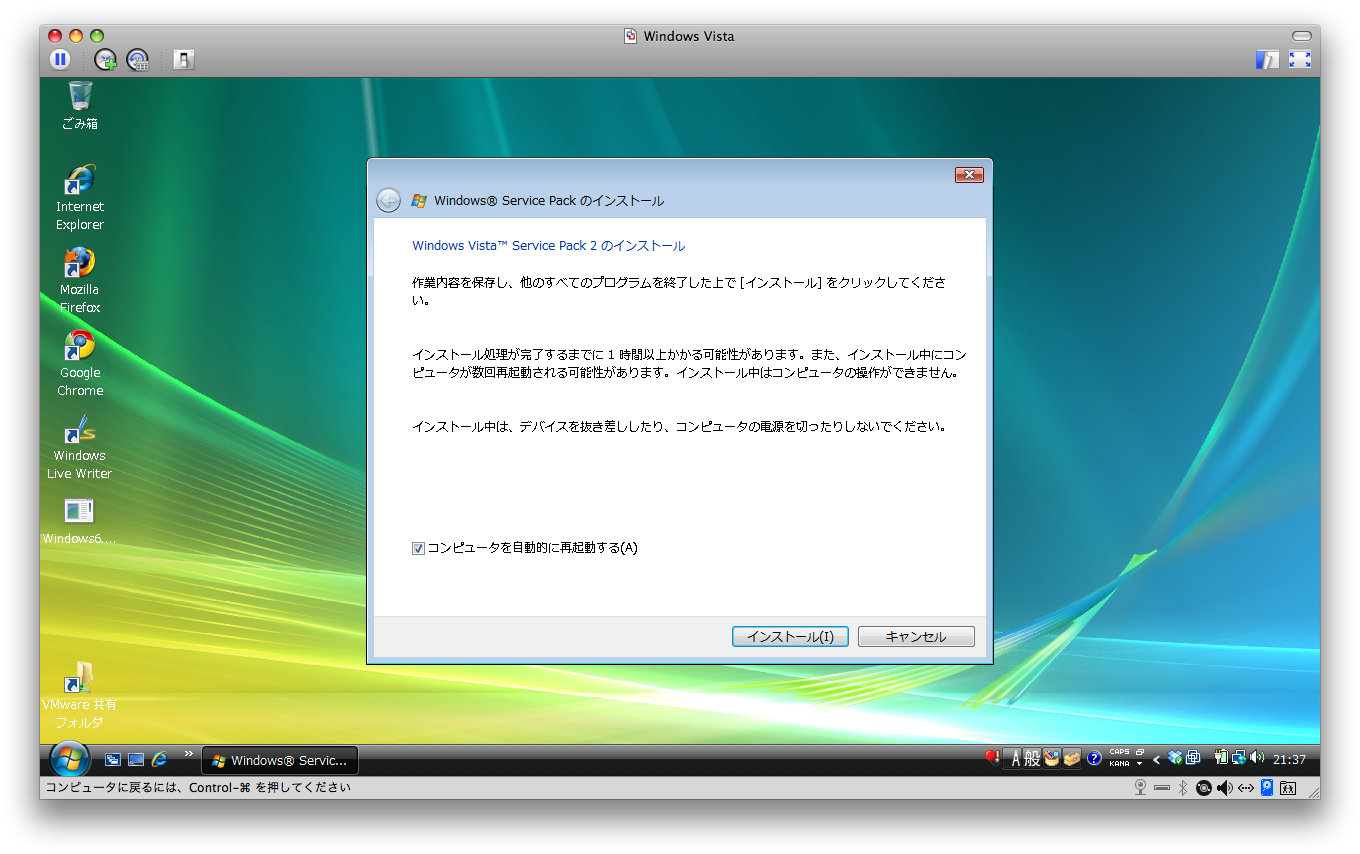This screenshot has height=854, width=1360.
Task: Revert to snapshot with the clock-calendar icon
Action: 138,59
